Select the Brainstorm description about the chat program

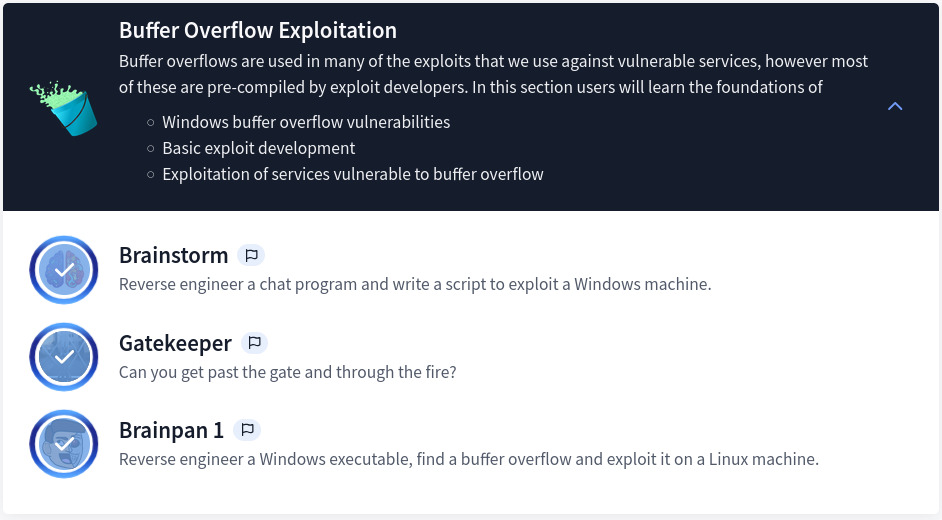click(x=415, y=284)
